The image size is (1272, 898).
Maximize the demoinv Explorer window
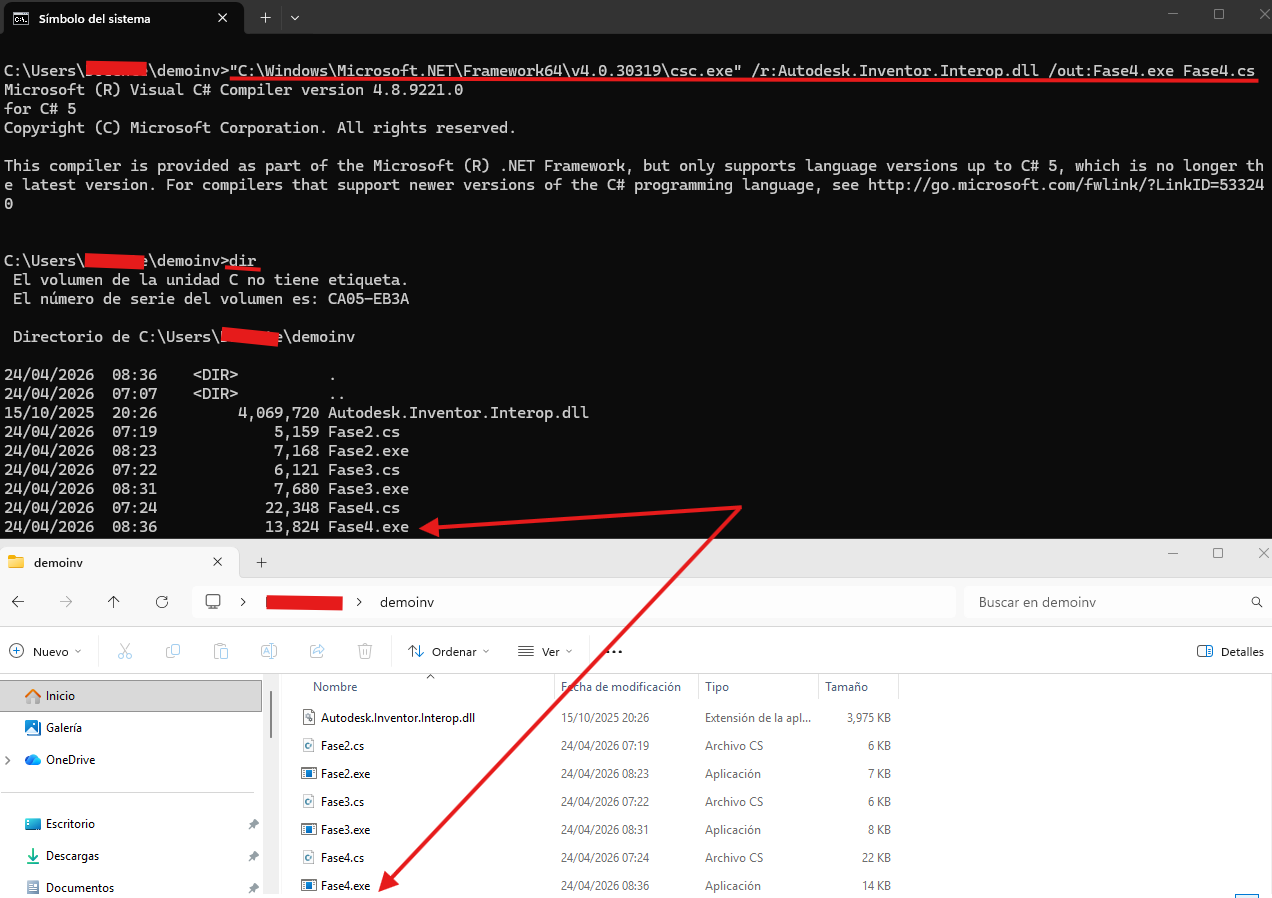[1217, 553]
